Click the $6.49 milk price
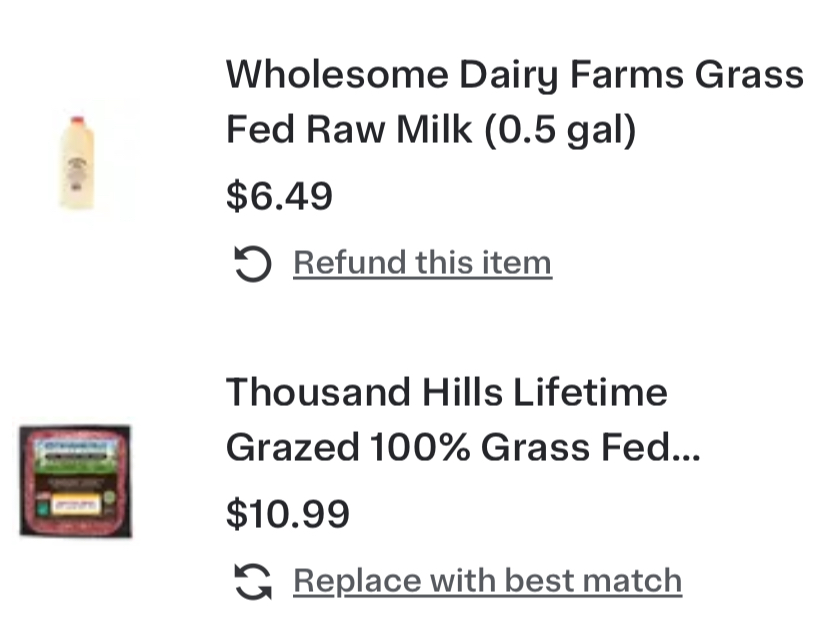The height and width of the screenshot is (624, 828). click(279, 196)
